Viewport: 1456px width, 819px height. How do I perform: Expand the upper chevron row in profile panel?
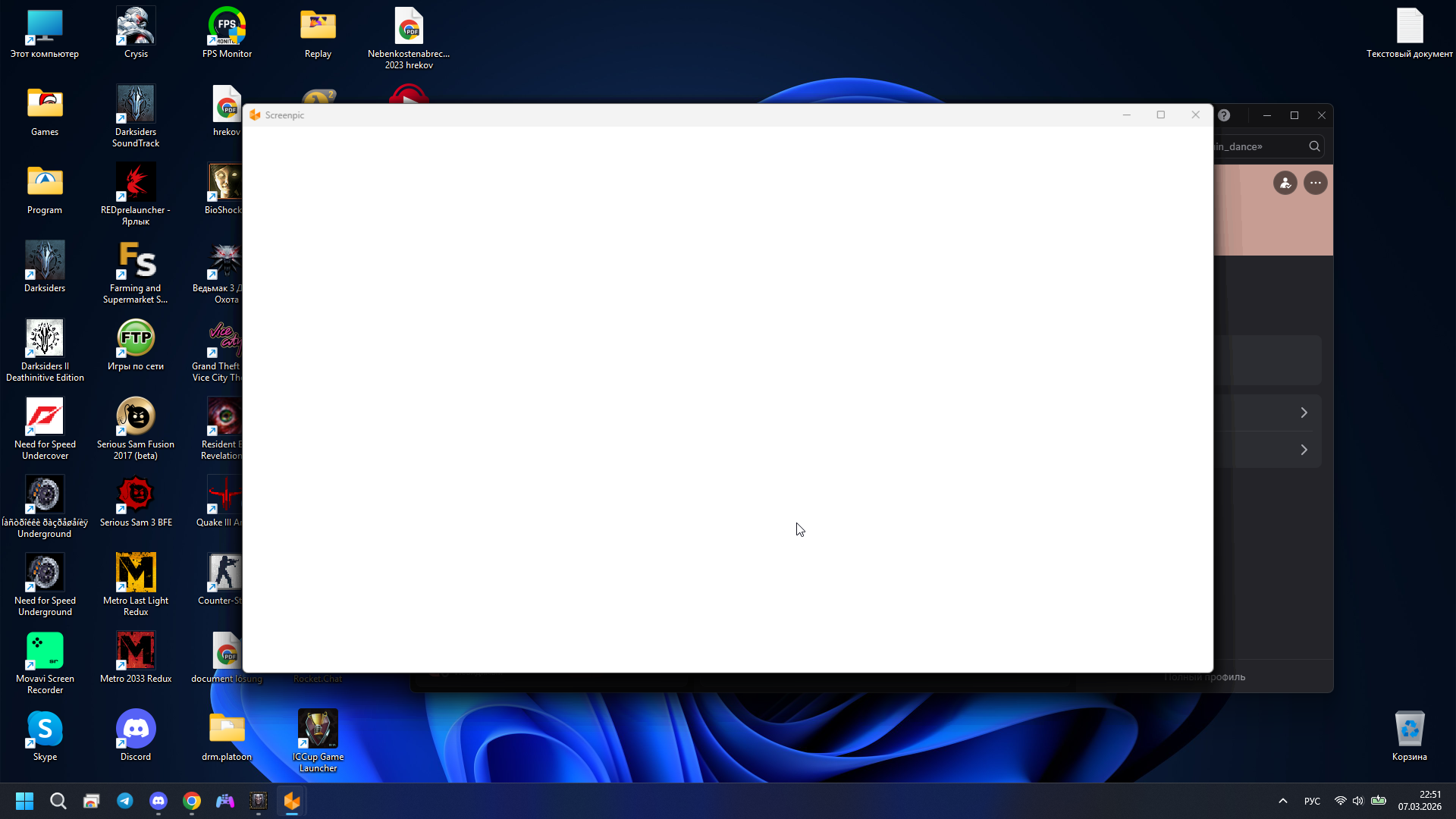click(1304, 413)
